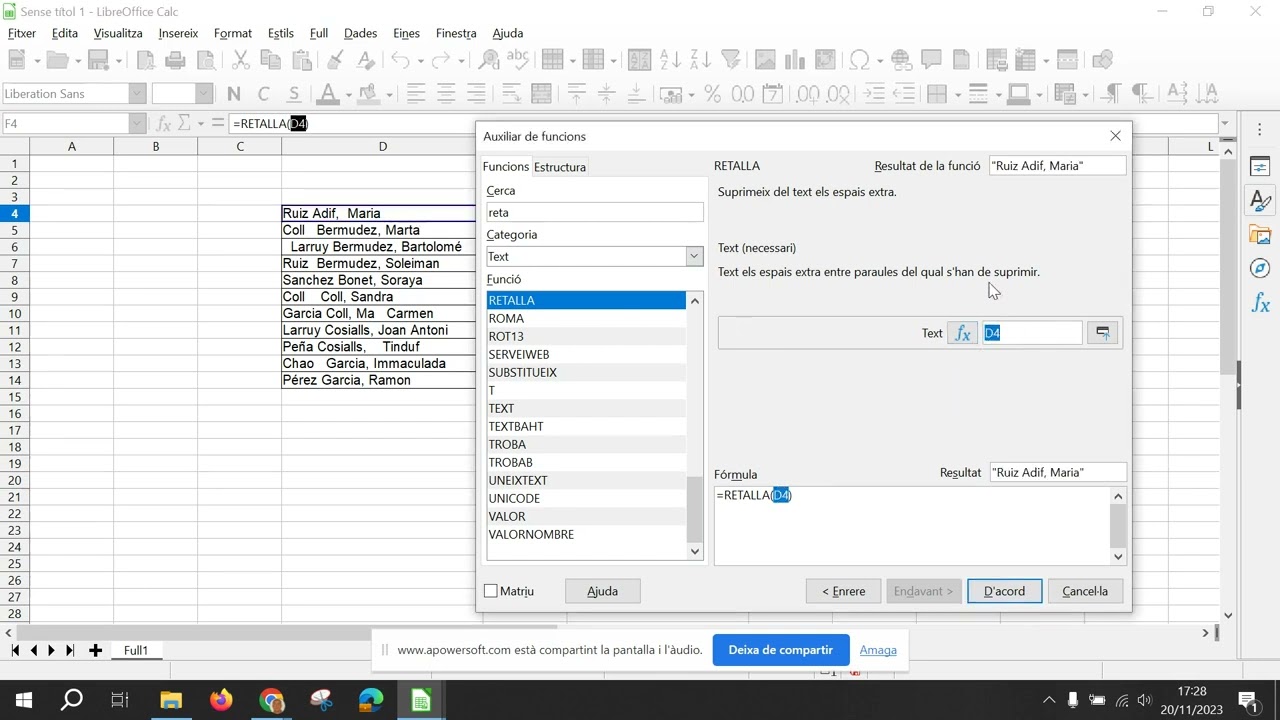
Task: Select the Clone formatting paintbrush
Action: (x=337, y=60)
